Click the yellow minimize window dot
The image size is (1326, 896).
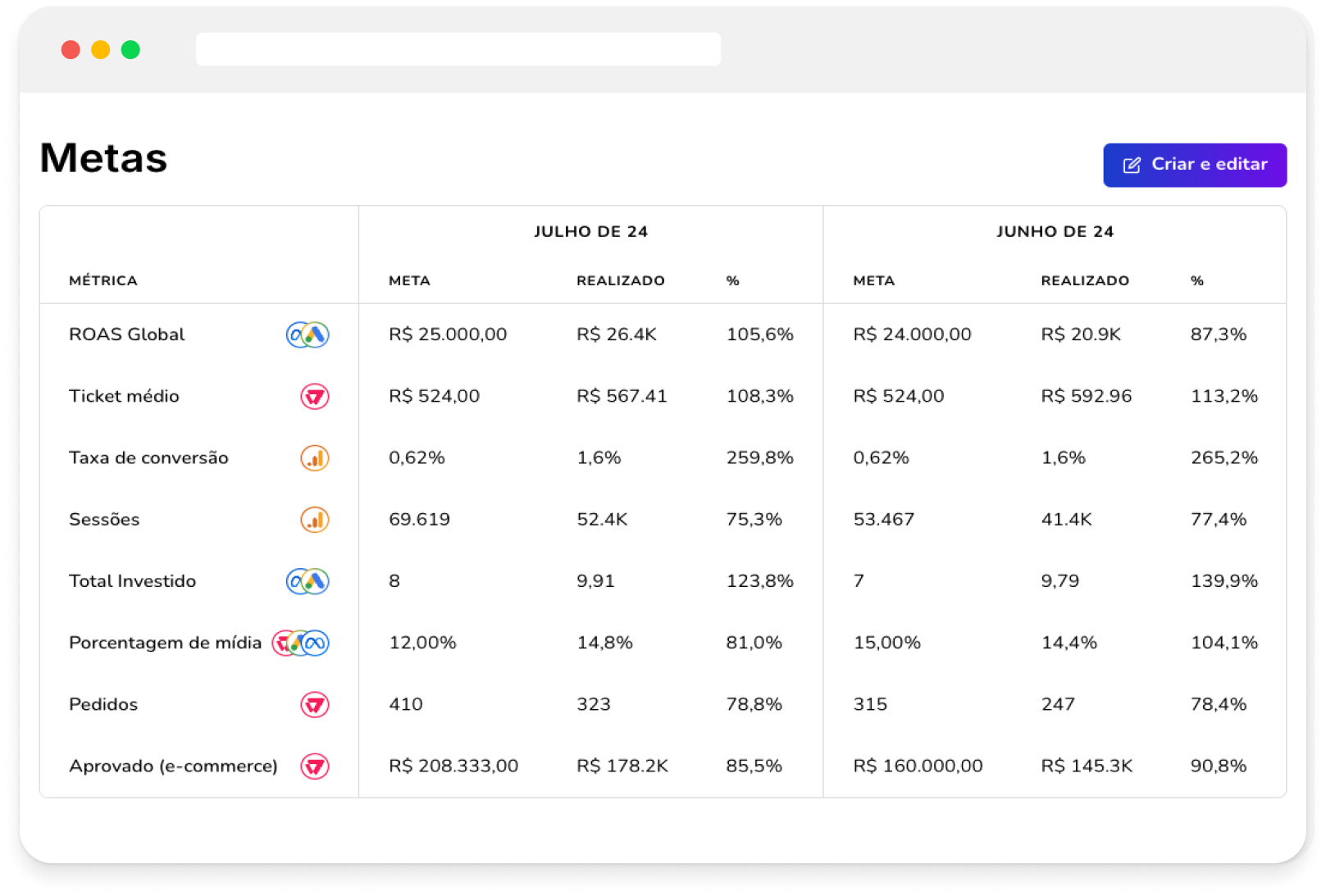[x=101, y=50]
